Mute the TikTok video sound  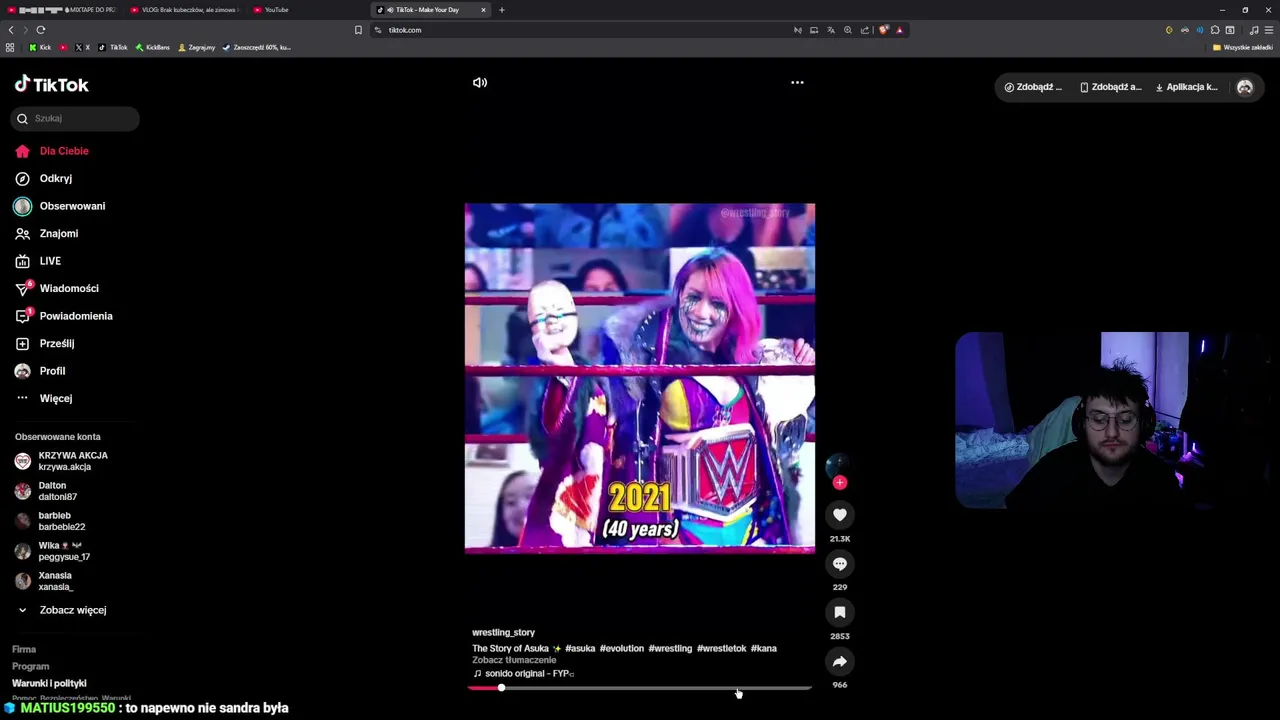[x=480, y=83]
